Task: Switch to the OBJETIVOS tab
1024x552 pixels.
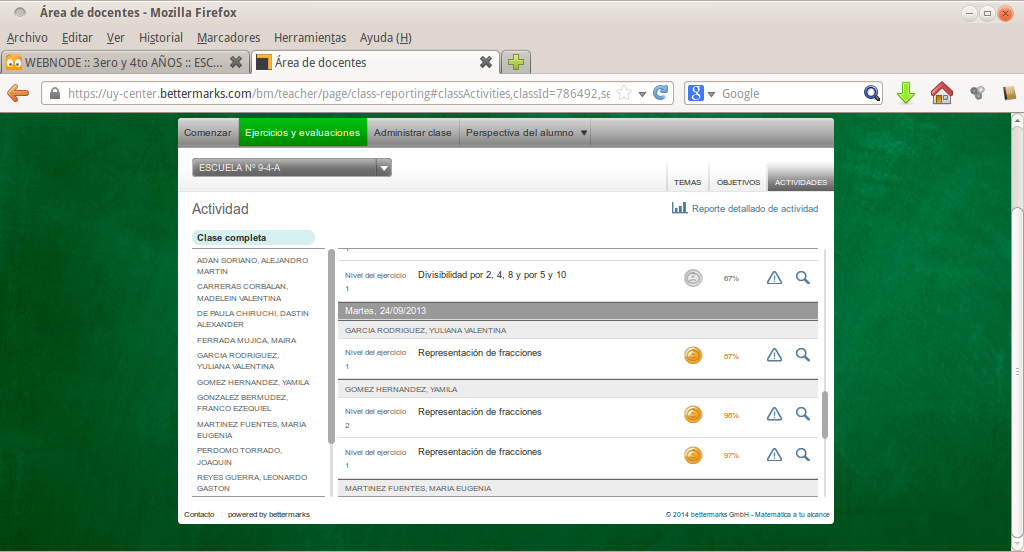Action: point(738,183)
